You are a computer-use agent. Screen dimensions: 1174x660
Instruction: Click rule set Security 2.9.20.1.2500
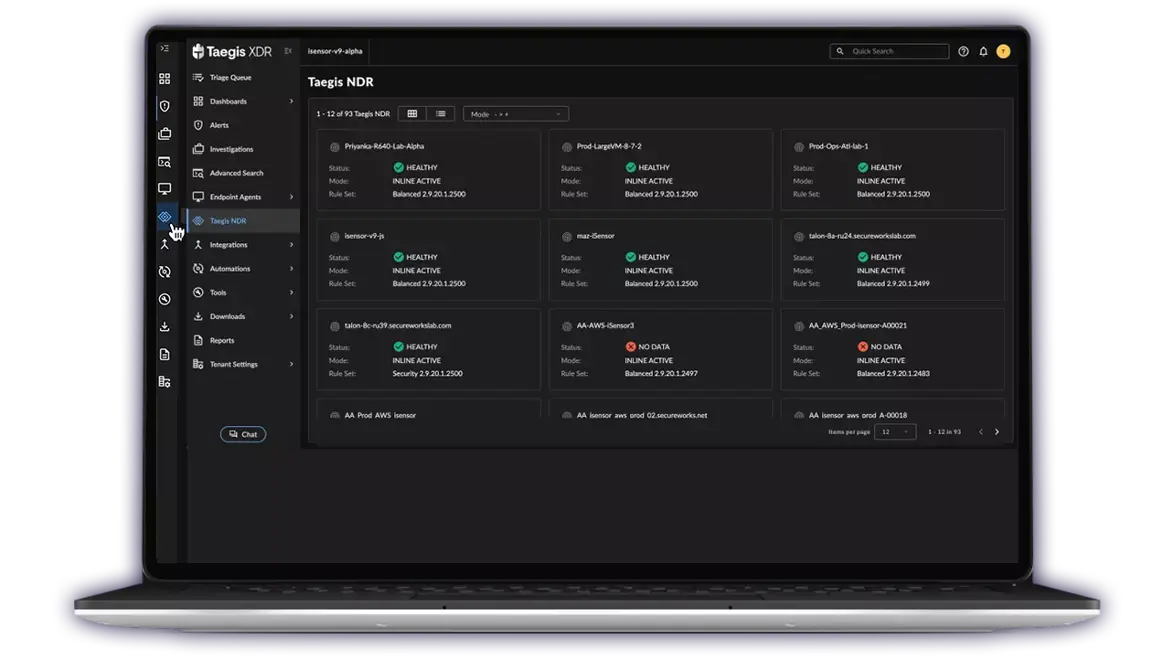tap(428, 373)
